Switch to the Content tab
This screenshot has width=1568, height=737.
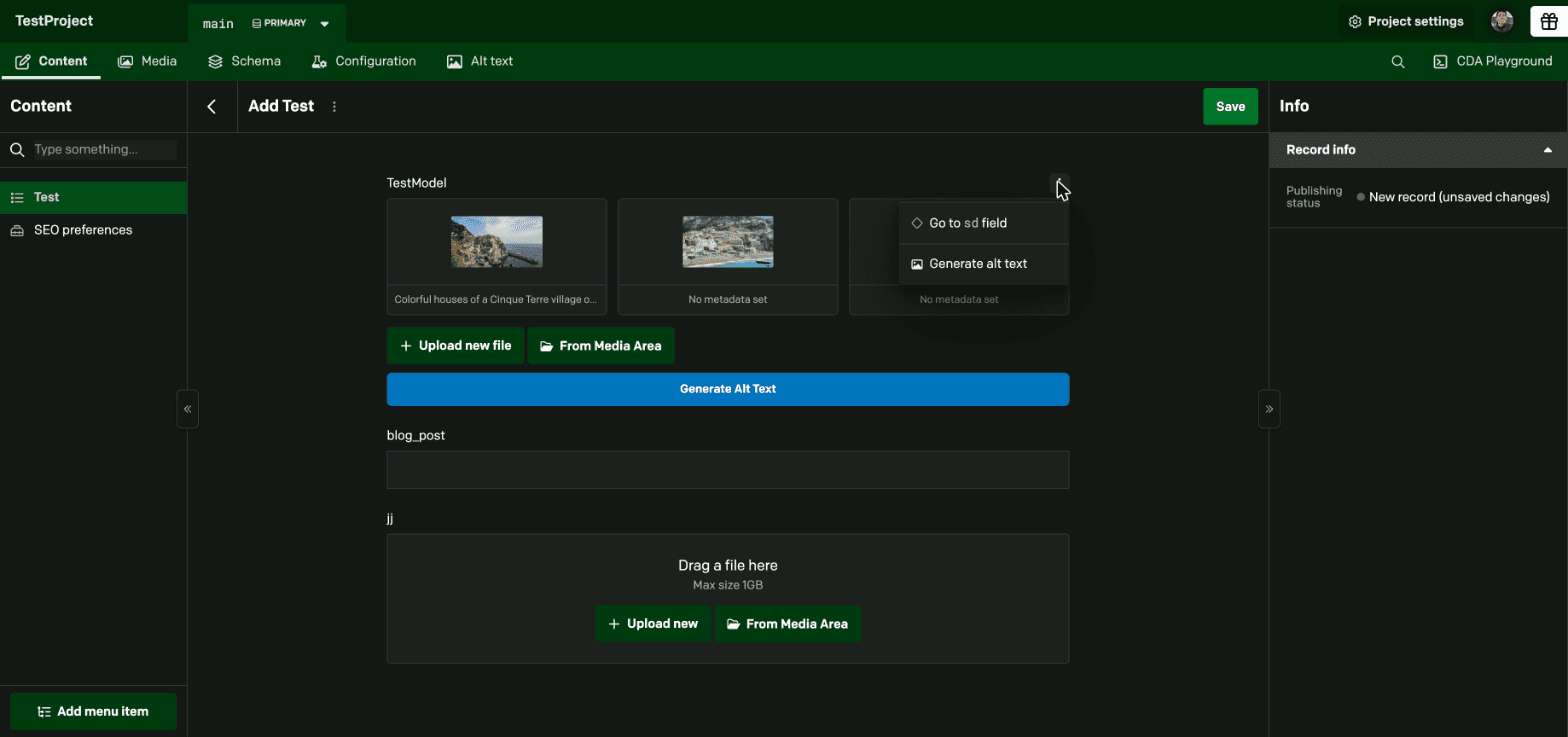51,61
